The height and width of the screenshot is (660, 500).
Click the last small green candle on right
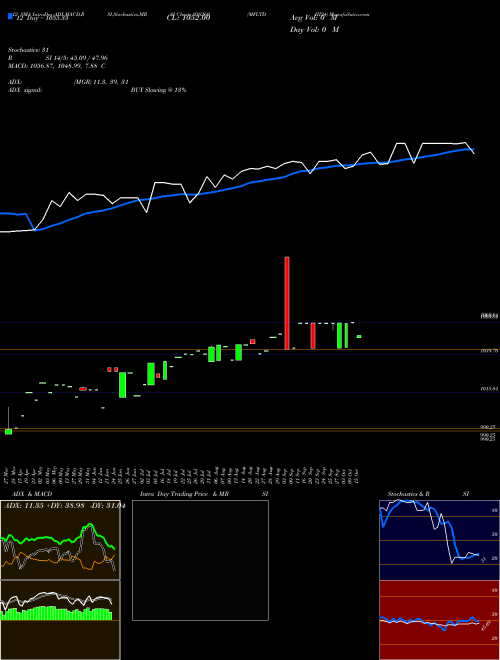click(x=359, y=336)
